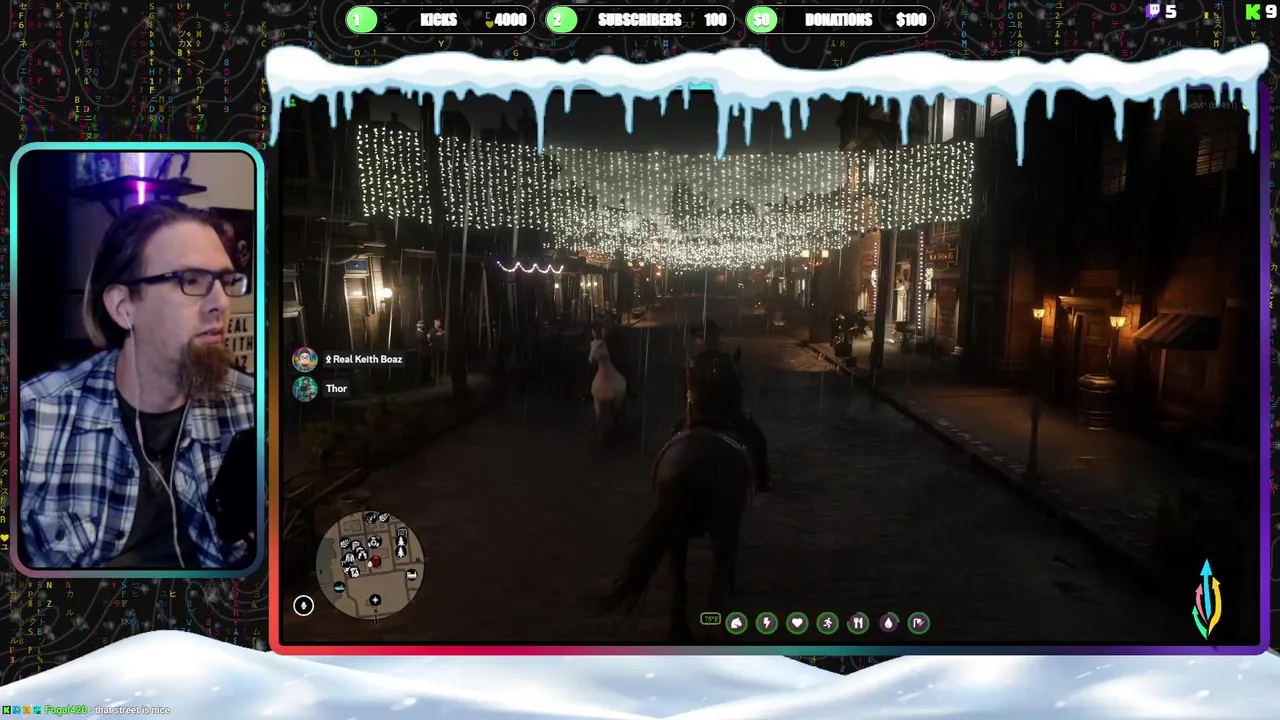
Task: Click chat message 'that street is nice'
Action: (x=131, y=710)
